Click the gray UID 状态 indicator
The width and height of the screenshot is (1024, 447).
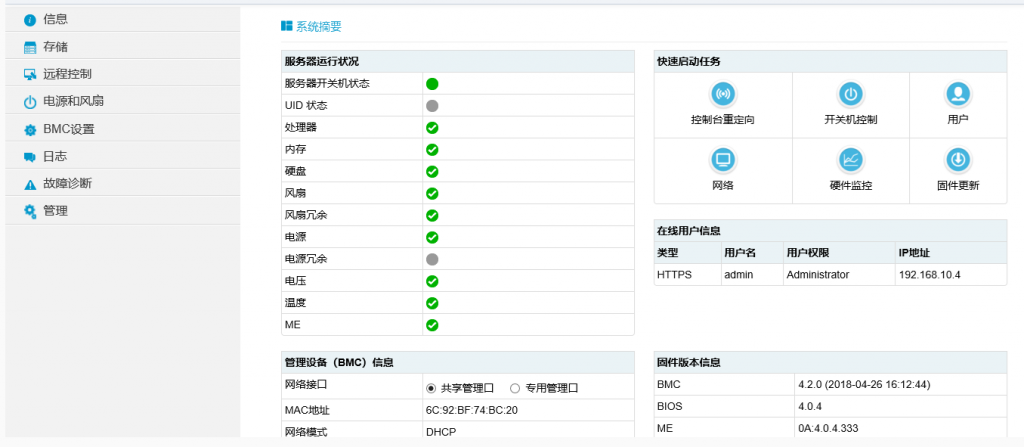(x=432, y=106)
